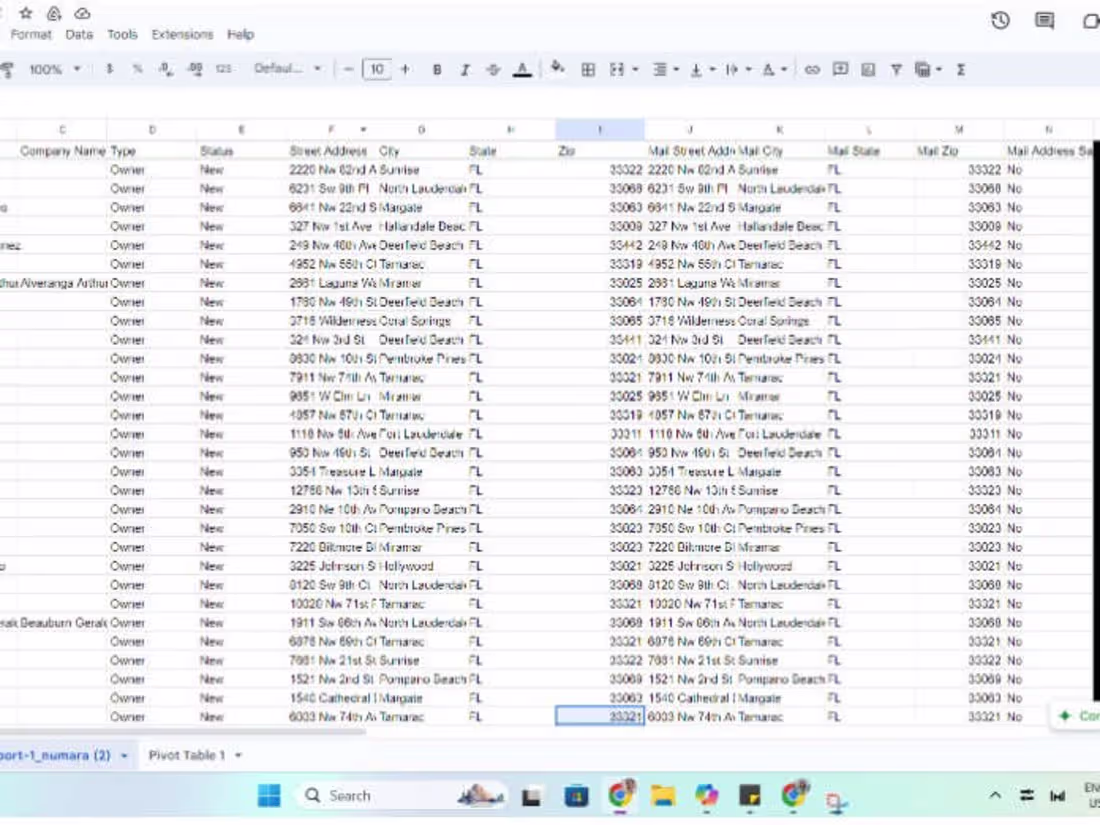Open the fill color bucket

[x=558, y=68]
